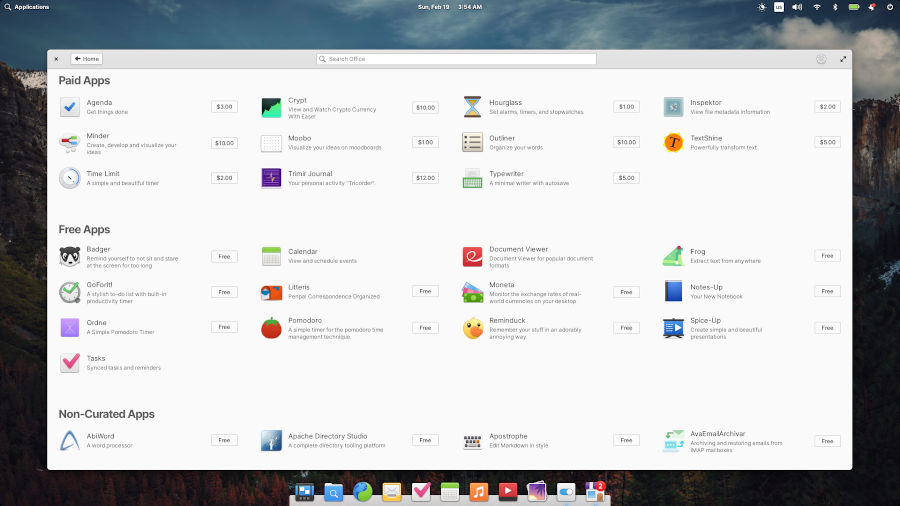Install Notes-Up with the Free button
This screenshot has width=900, height=506.
827,291
